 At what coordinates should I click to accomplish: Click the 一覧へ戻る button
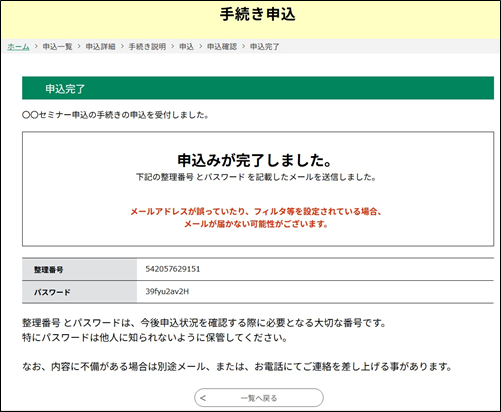[x=259, y=398]
